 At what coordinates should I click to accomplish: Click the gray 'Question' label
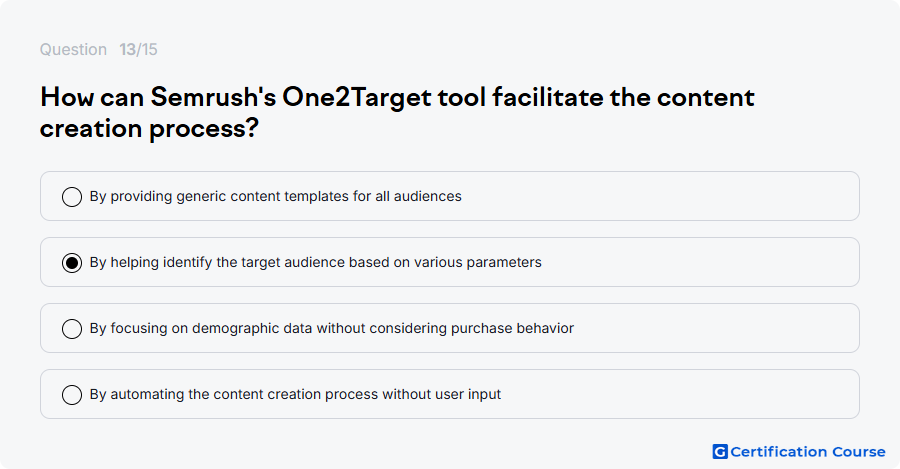(73, 49)
